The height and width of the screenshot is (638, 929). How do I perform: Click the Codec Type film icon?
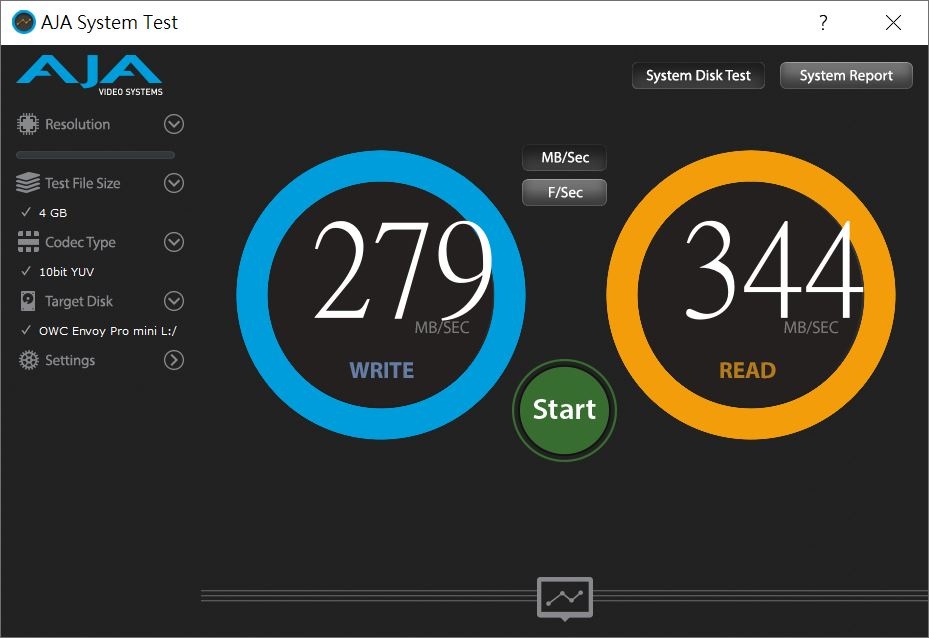tap(28, 242)
